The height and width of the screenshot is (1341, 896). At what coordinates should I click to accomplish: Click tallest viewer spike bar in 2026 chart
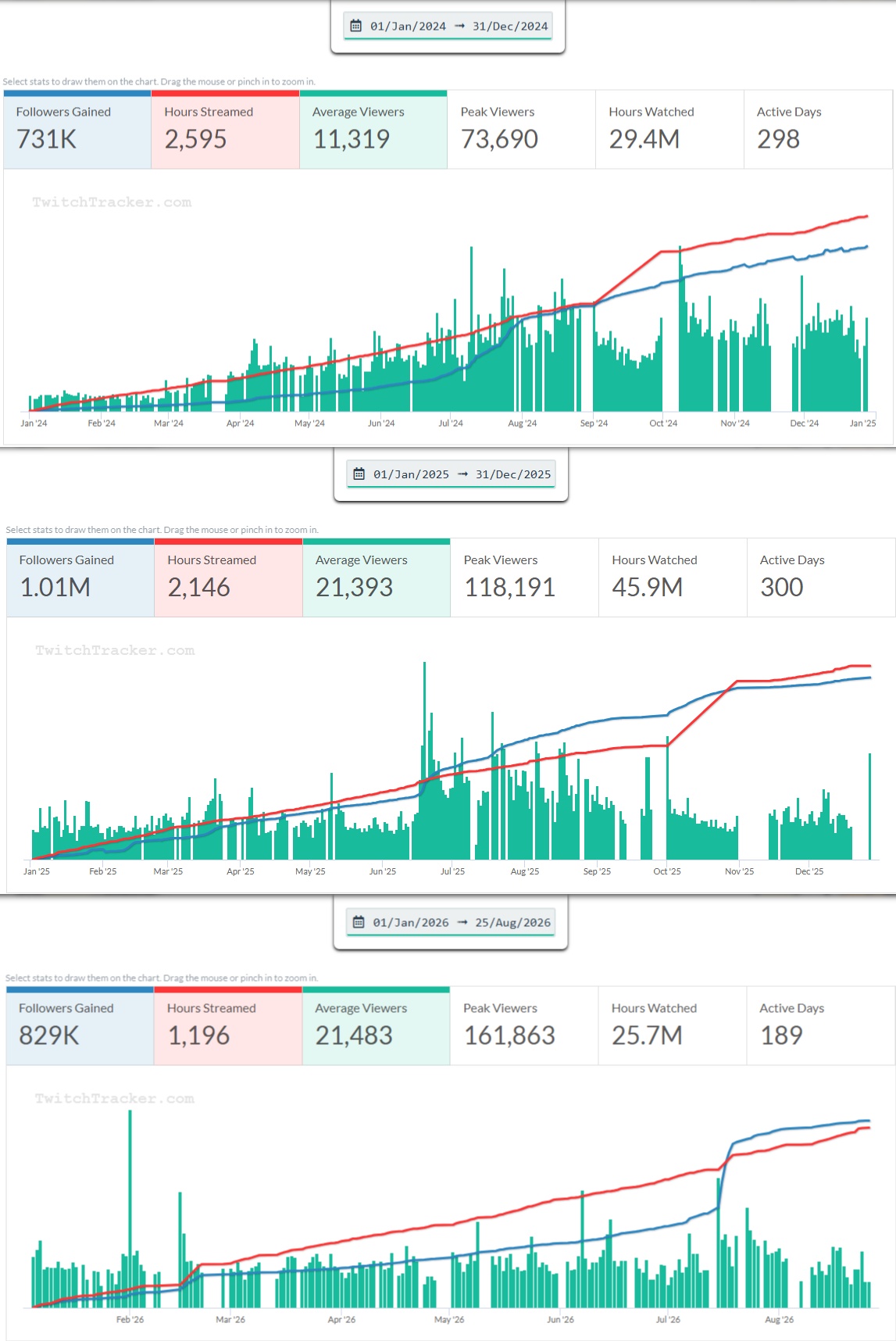[130, 1208]
